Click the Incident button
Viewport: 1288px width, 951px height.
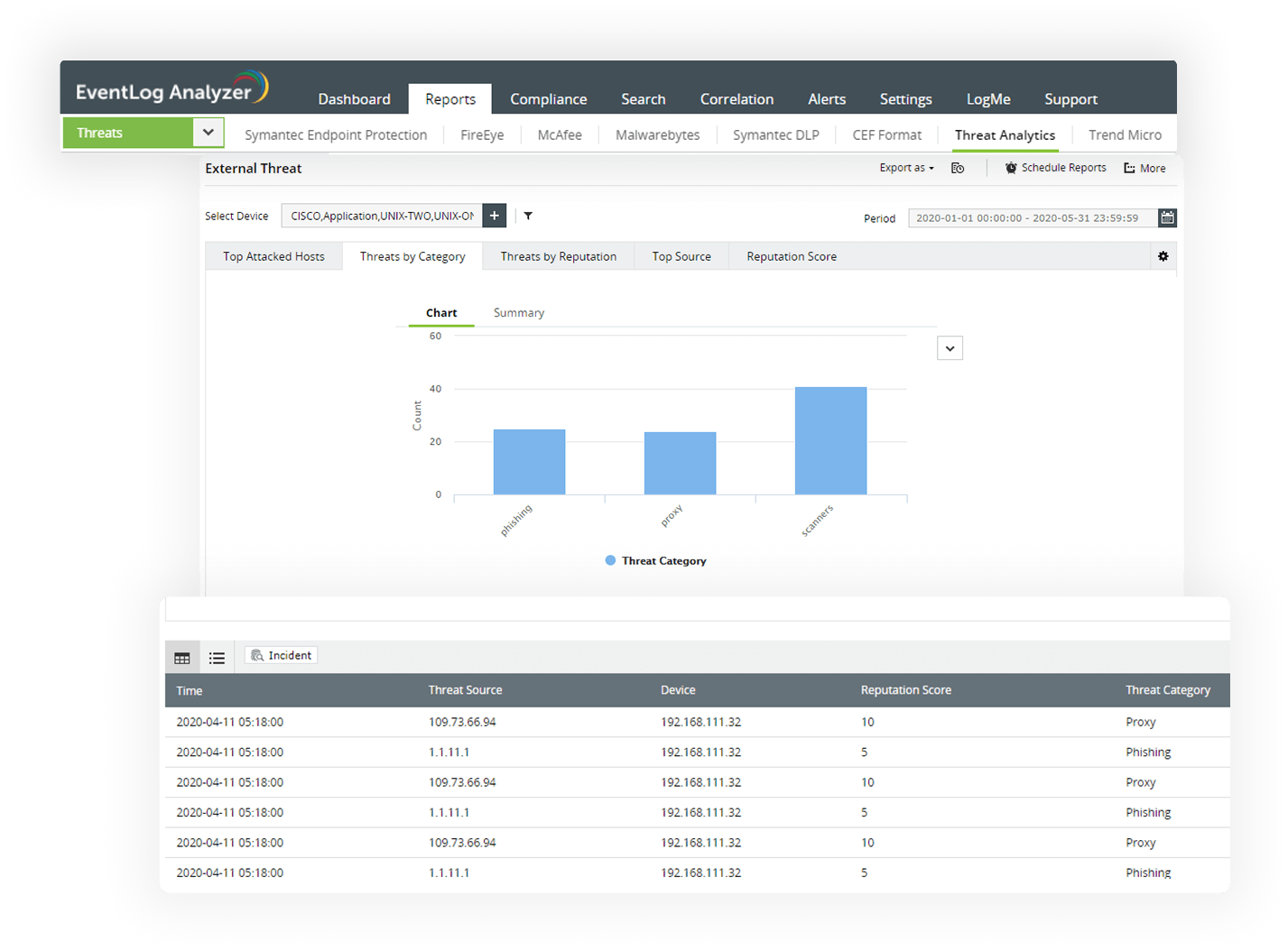click(281, 656)
